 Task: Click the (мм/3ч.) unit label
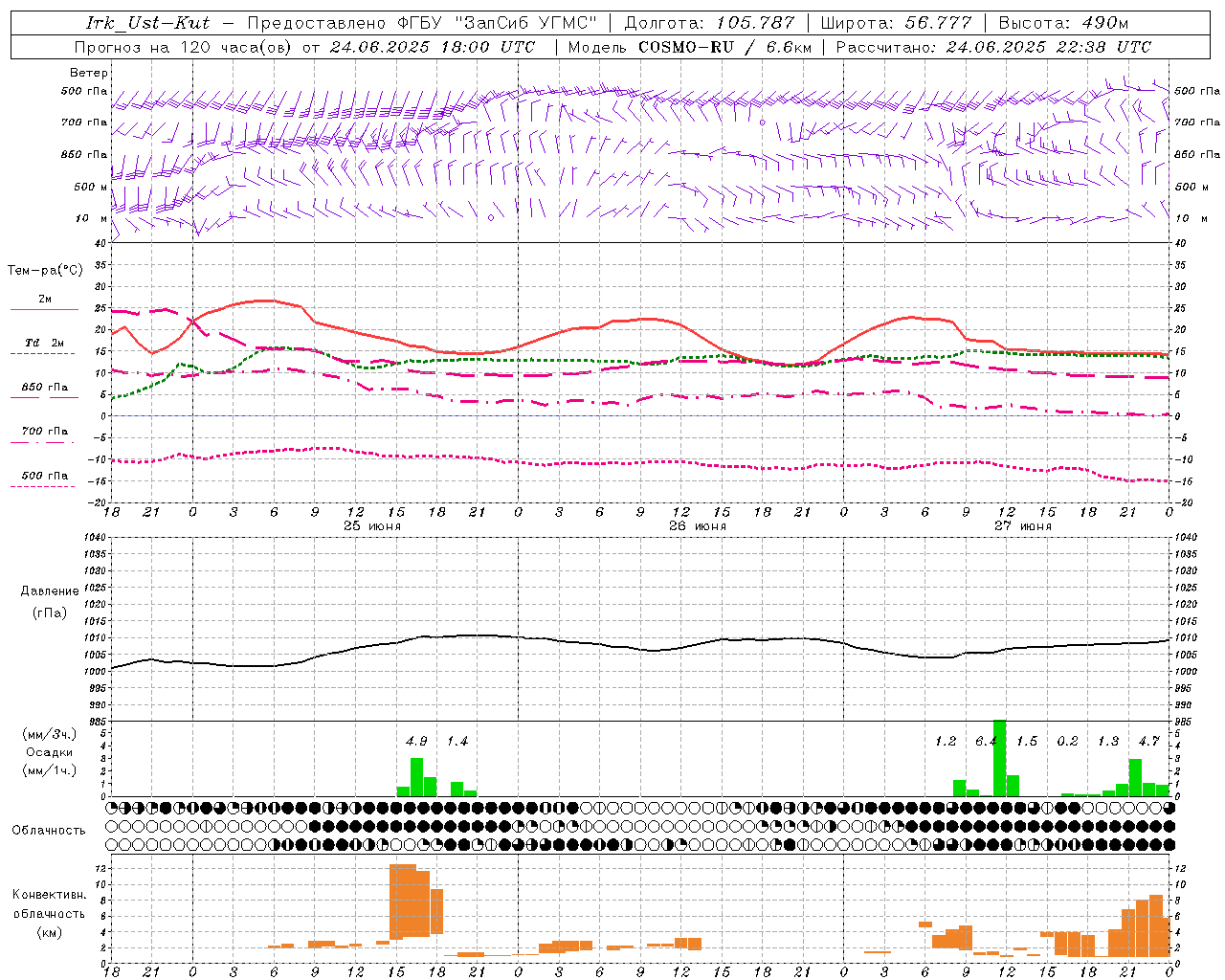(x=49, y=734)
